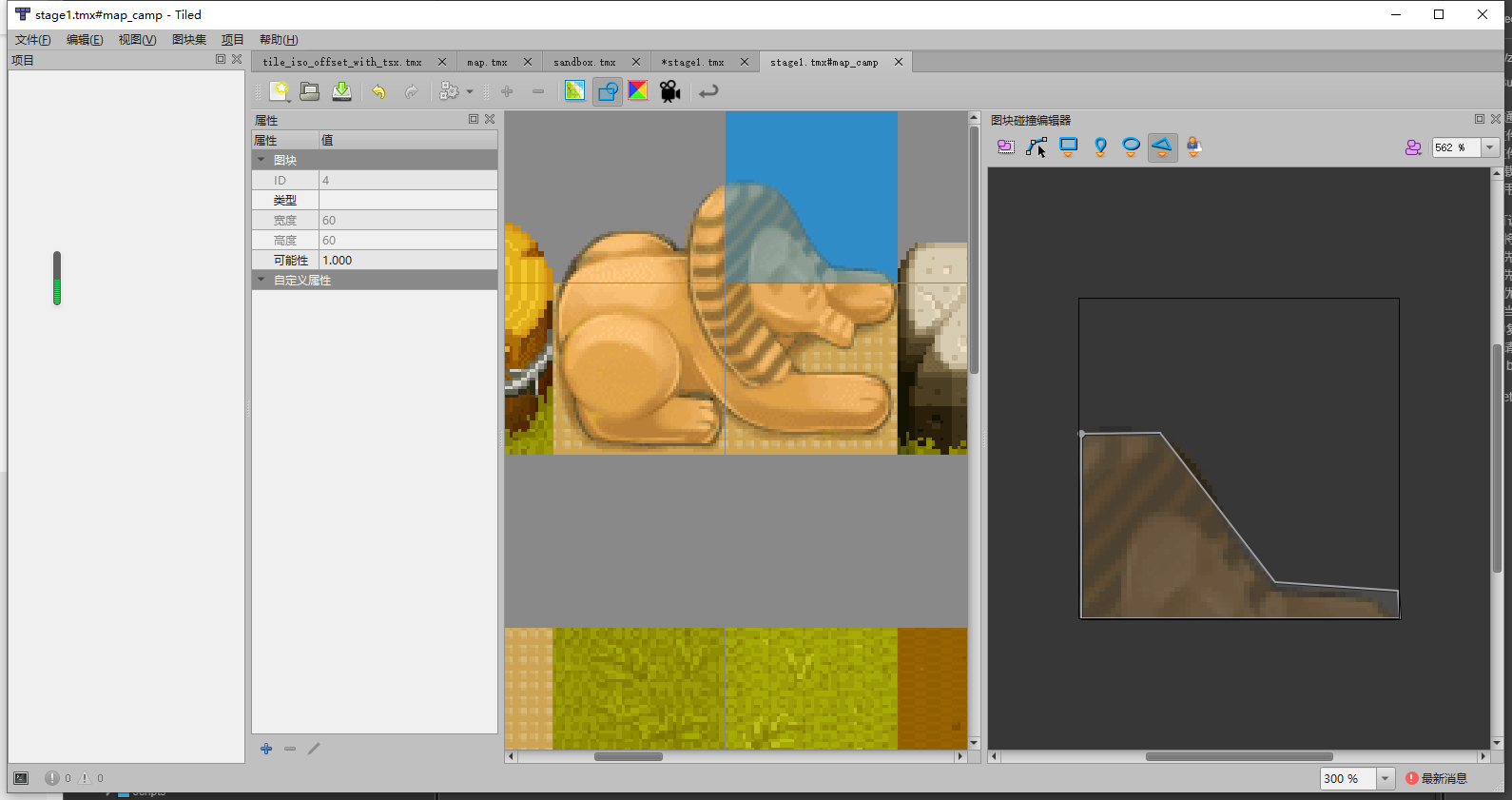Viewport: 1512px width, 800px height.
Task: Open the Edit menu (编辑)
Action: point(85,40)
